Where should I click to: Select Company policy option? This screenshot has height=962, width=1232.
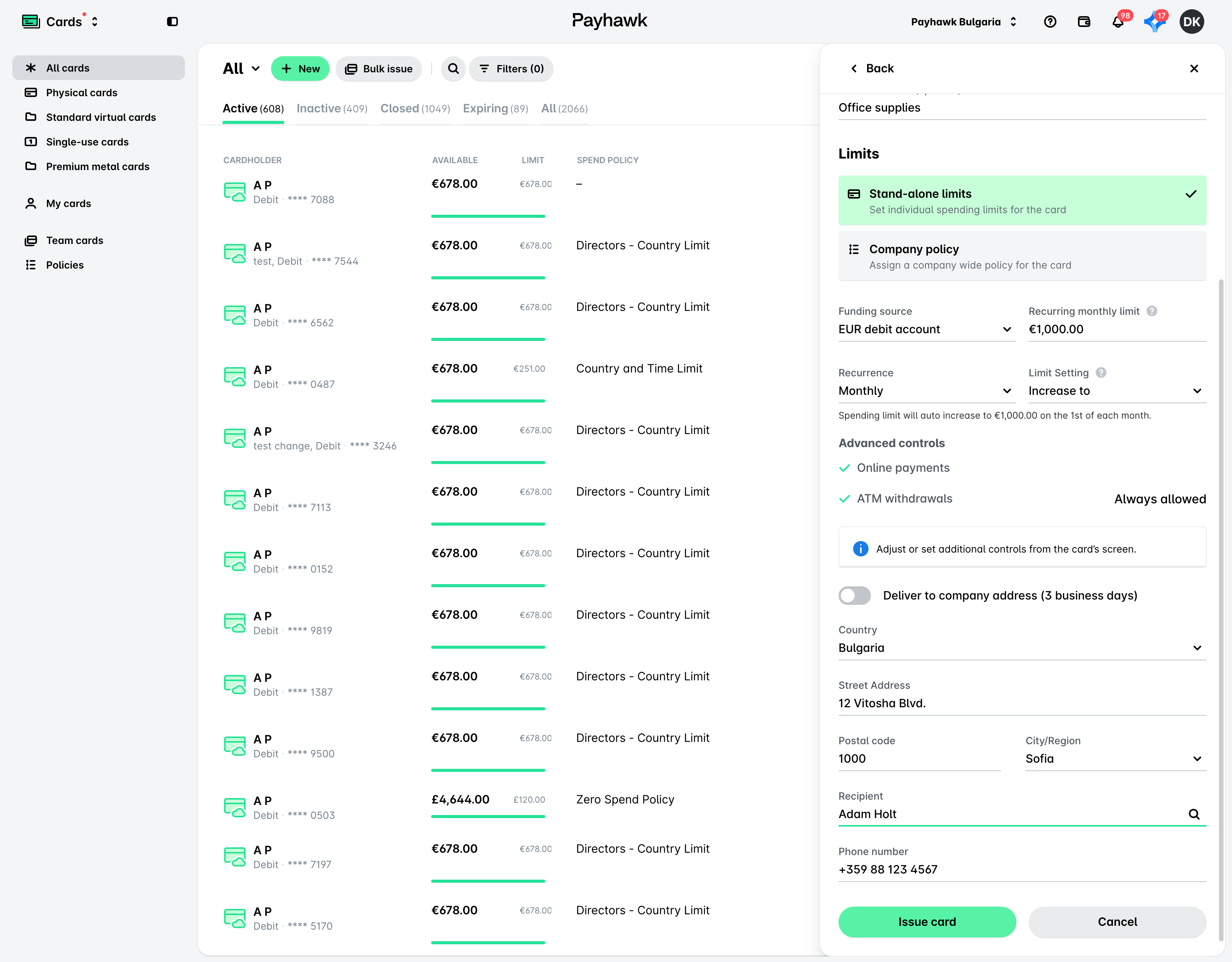coord(1021,256)
